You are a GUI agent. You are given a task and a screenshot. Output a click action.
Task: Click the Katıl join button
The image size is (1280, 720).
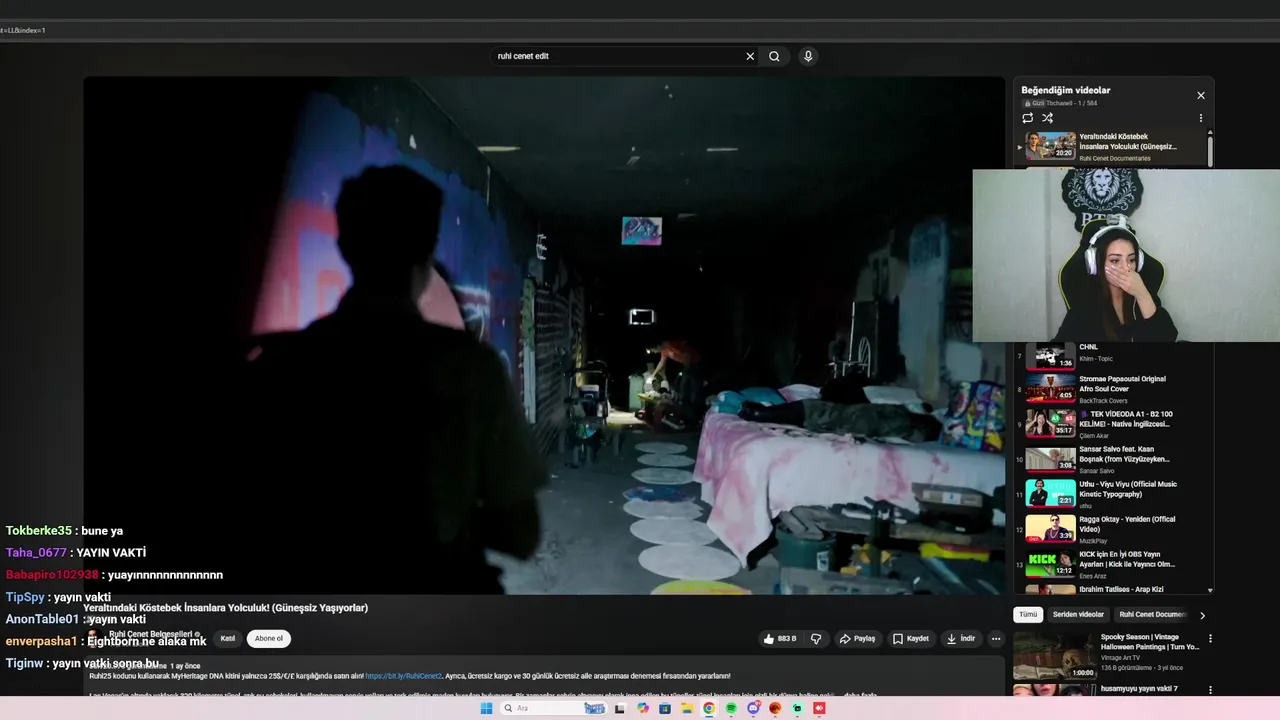[x=228, y=639]
